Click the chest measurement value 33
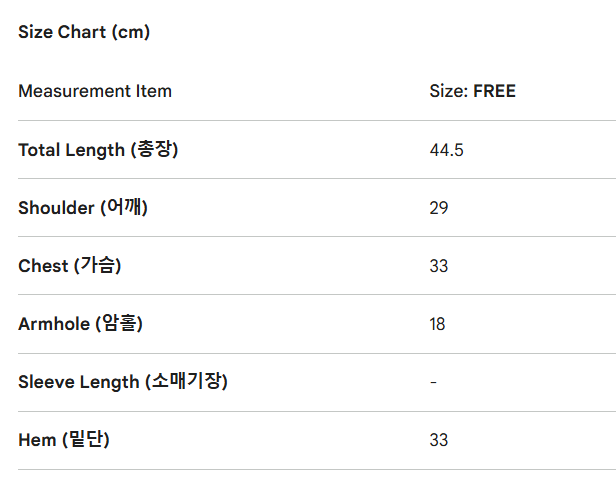 click(x=439, y=266)
